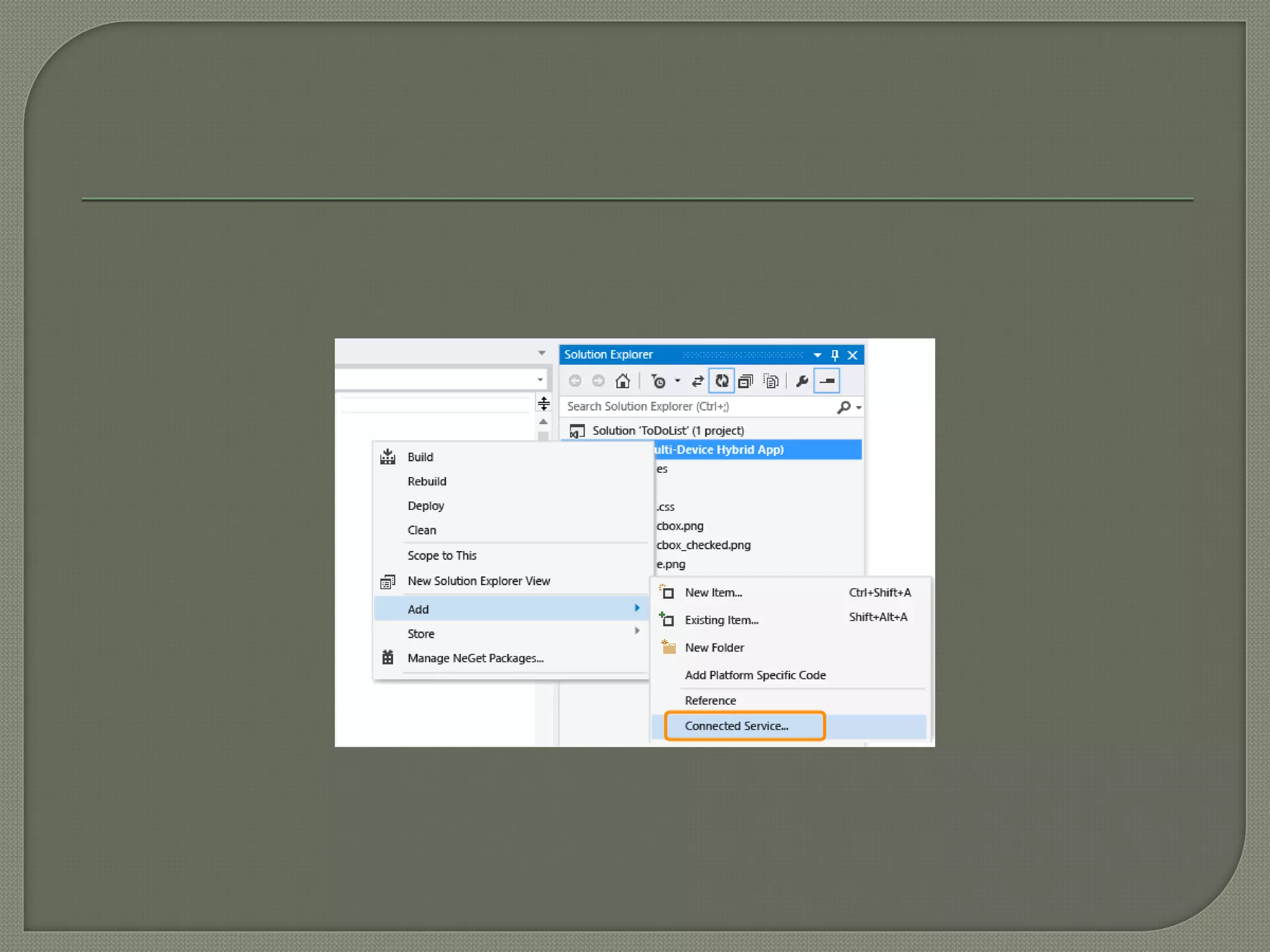Click the Existing Item icon in submenu

point(667,620)
